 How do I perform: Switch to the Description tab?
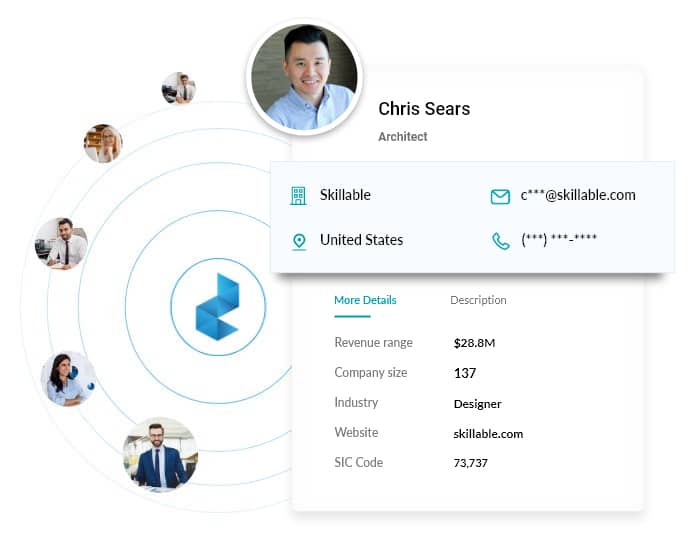(478, 300)
